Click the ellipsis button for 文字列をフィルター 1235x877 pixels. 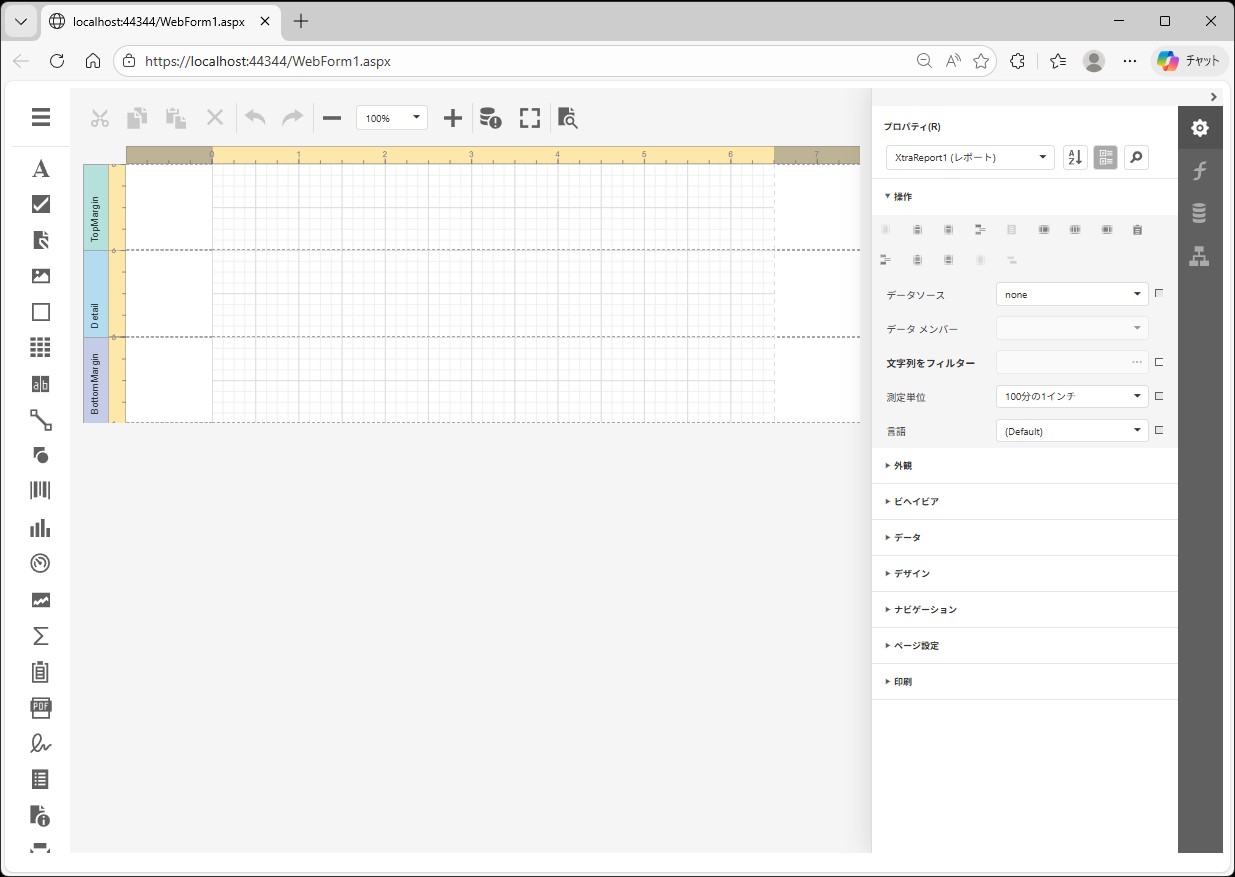click(1136, 362)
